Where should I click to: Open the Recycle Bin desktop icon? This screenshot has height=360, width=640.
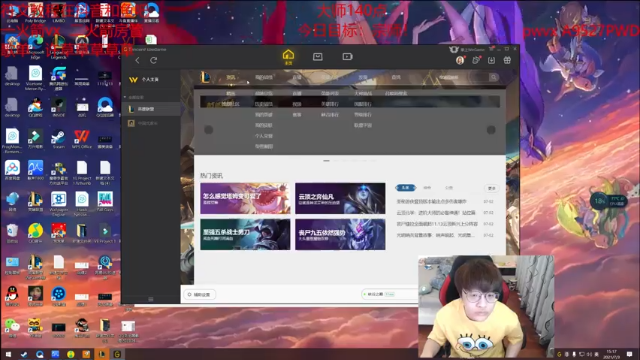point(12,233)
